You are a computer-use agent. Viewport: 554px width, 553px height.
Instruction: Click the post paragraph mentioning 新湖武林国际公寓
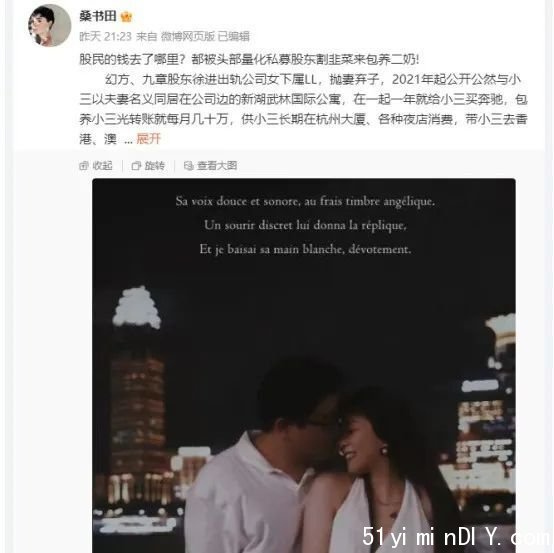click(x=303, y=109)
